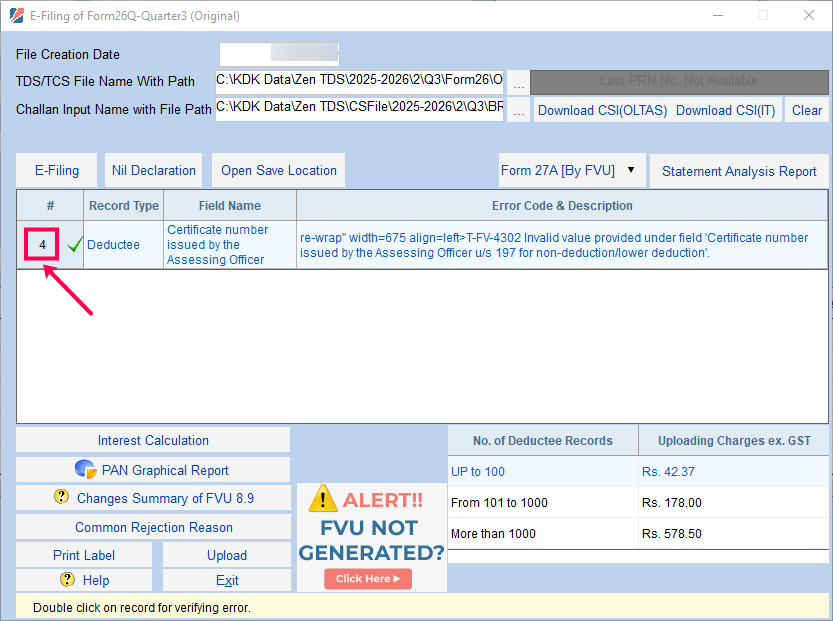Browse for TDS/TCS file path
833x621 pixels.
[518, 83]
